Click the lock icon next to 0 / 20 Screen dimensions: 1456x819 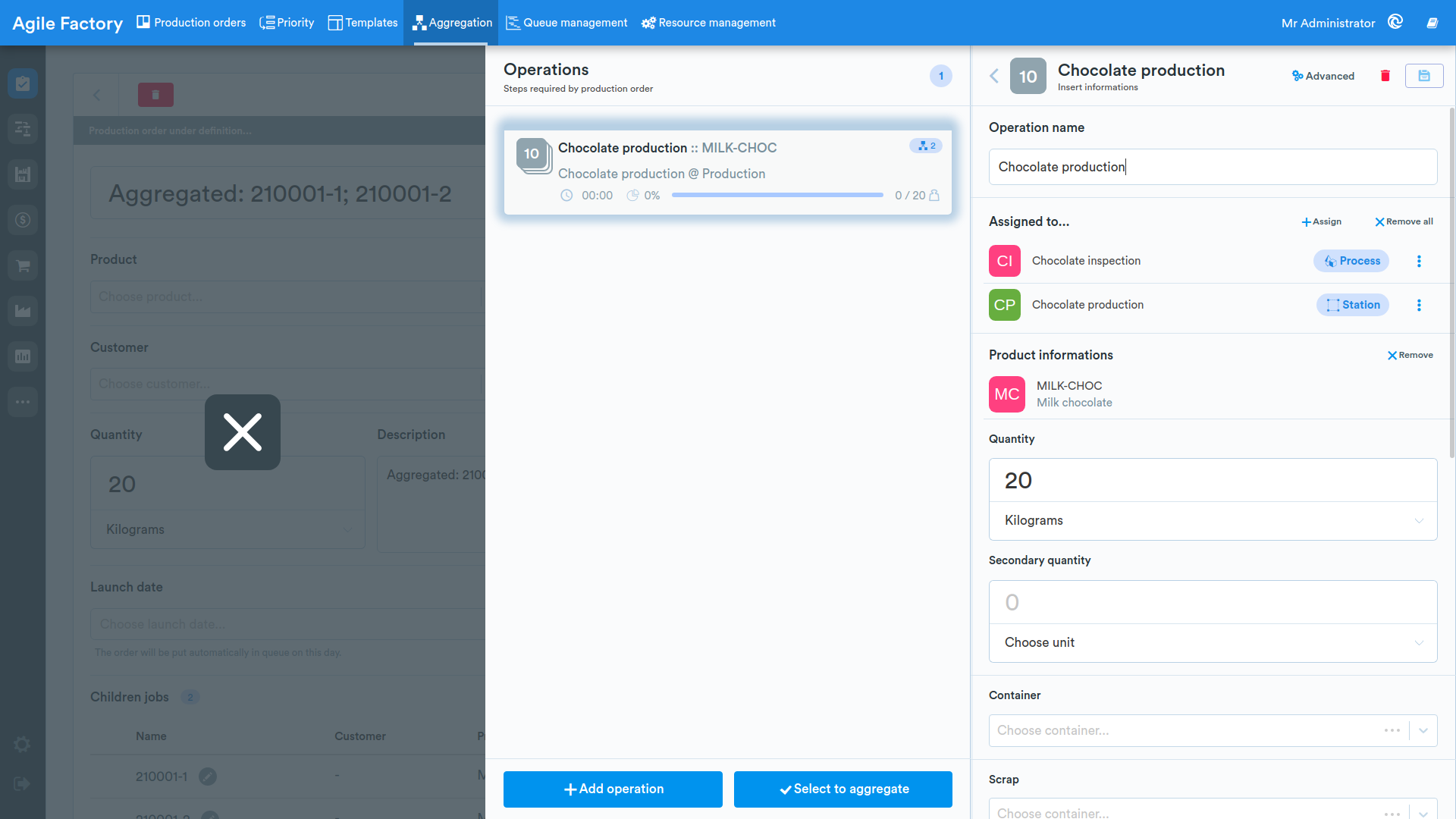(934, 196)
